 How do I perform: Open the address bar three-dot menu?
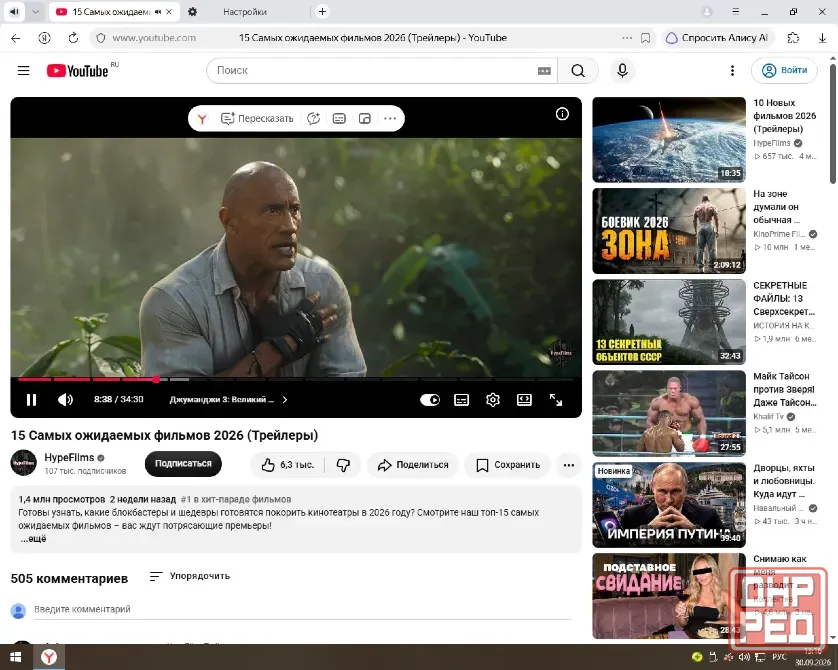point(627,38)
